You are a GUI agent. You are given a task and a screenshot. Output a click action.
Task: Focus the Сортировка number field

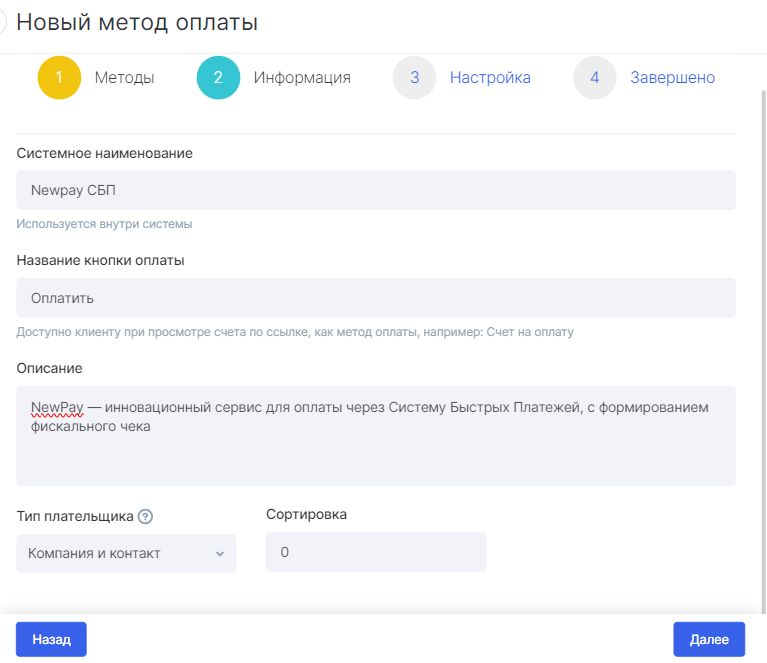tap(376, 551)
